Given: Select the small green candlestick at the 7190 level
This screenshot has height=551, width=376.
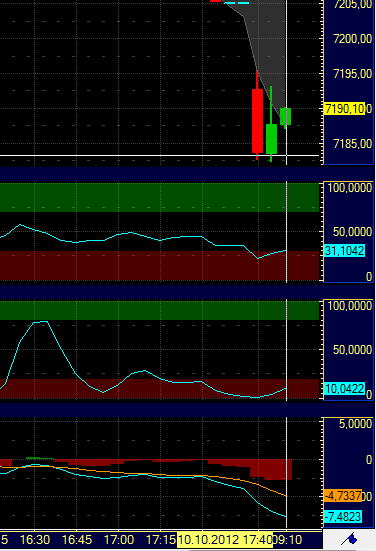Looking at the screenshot, I should point(285,116).
